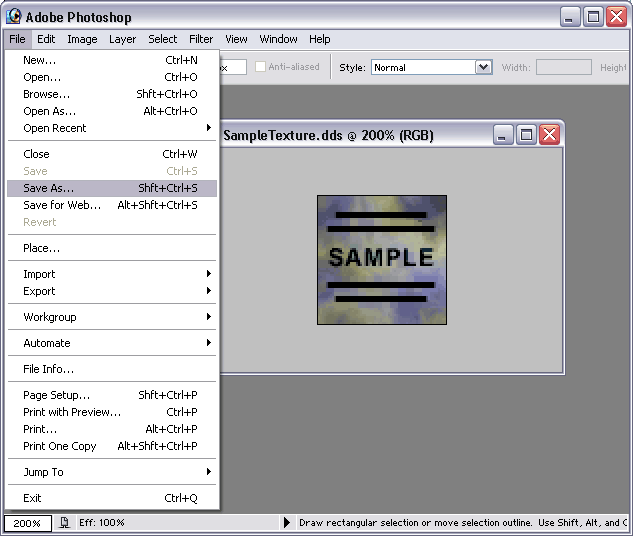
Task: Click the Adobe Photoshop title bar icon
Action: coord(14,17)
